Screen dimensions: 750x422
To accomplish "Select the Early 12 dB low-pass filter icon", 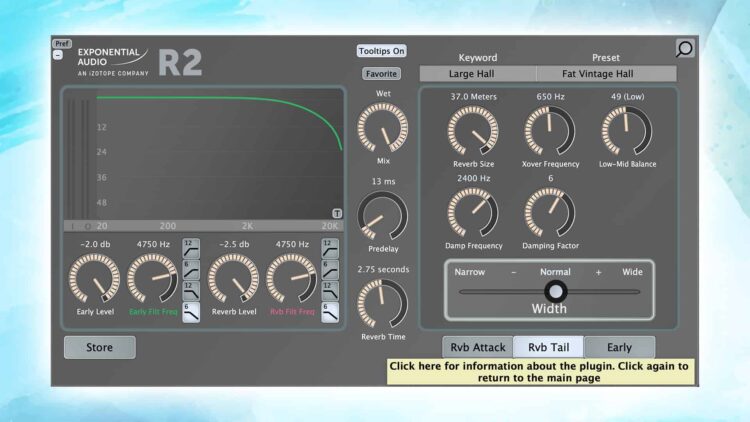I will 191,291.
